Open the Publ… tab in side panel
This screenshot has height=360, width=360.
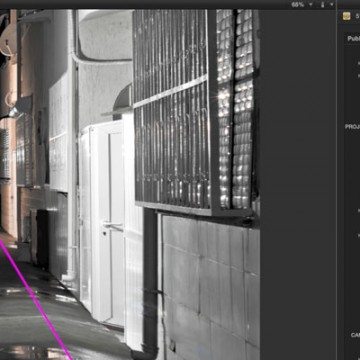353,39
